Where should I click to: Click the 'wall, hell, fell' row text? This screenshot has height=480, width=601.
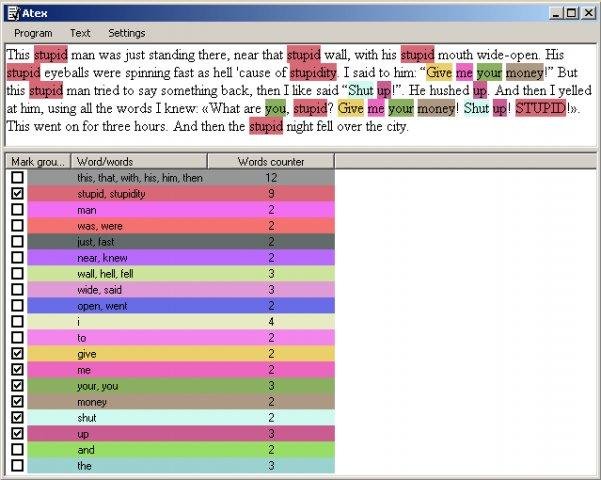tap(105, 274)
